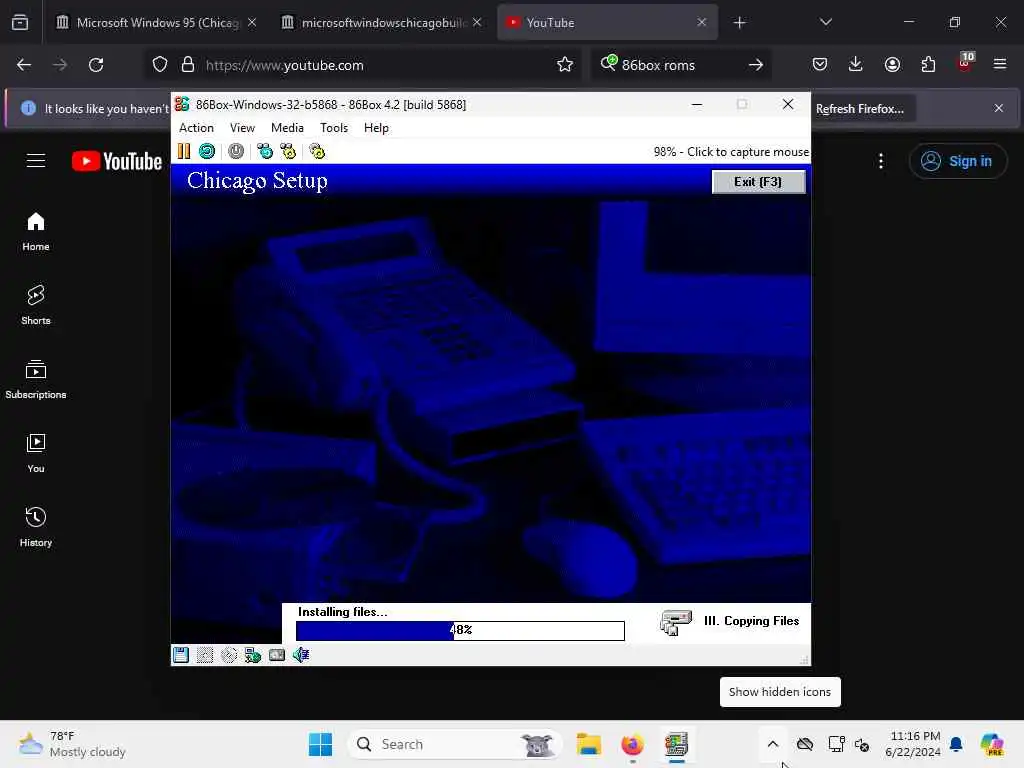Click the Exit (F3) button in Chicago Setup

pos(758,182)
